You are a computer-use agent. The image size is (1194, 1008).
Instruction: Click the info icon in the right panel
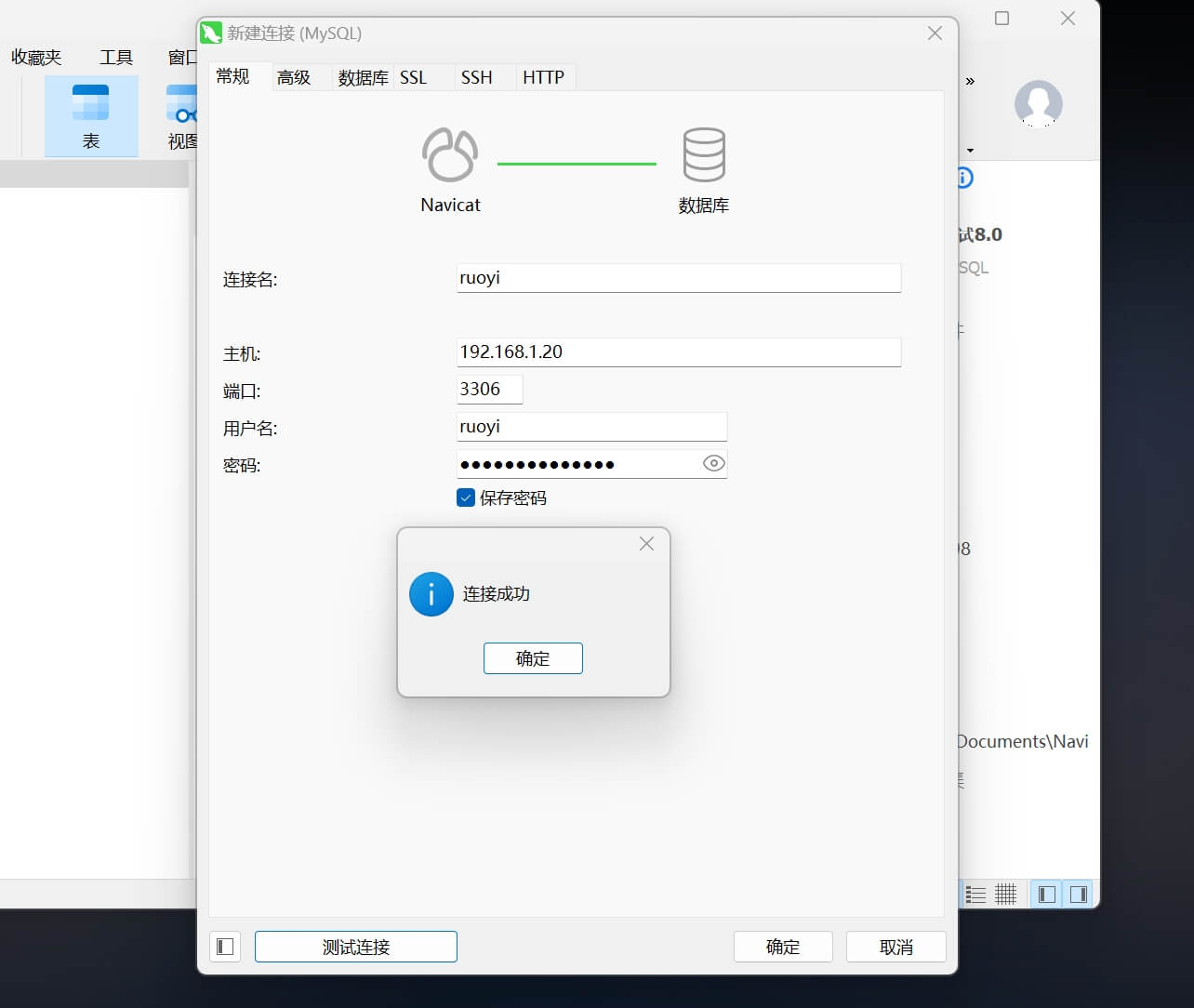click(964, 178)
